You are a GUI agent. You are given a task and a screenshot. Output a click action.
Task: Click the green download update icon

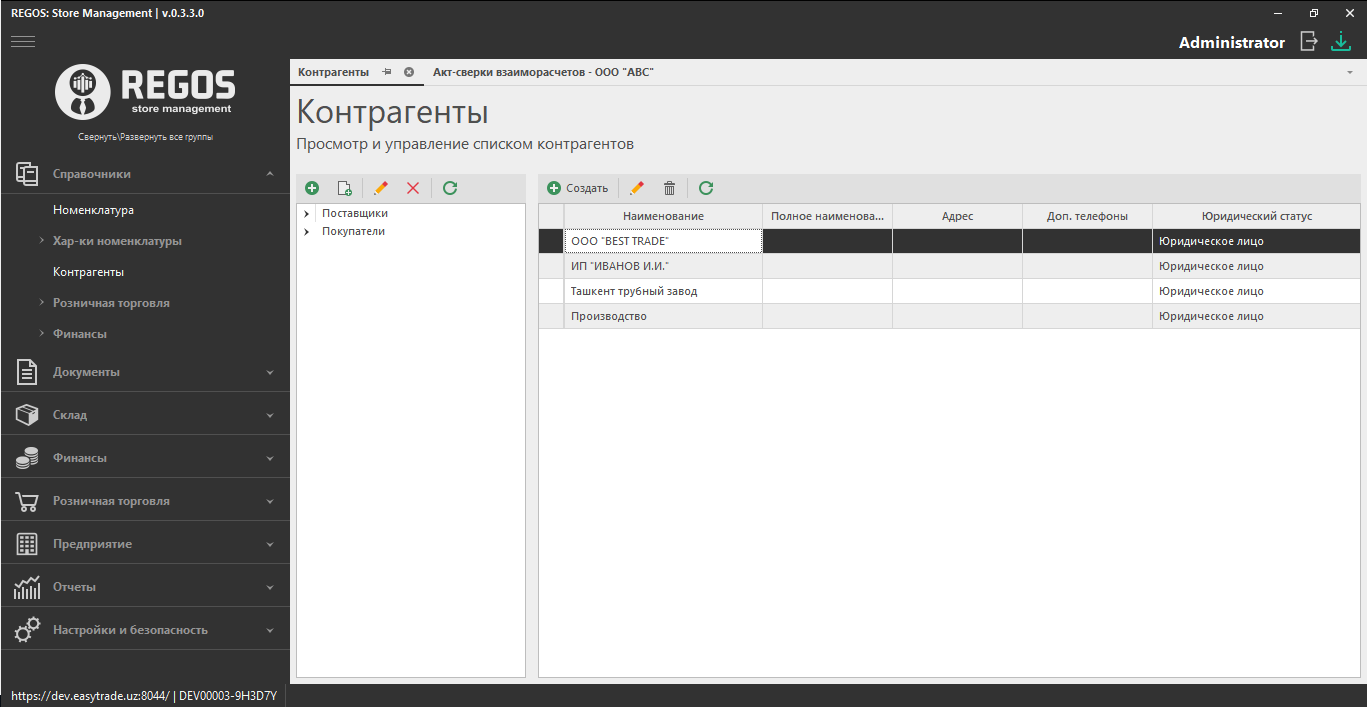click(x=1340, y=41)
